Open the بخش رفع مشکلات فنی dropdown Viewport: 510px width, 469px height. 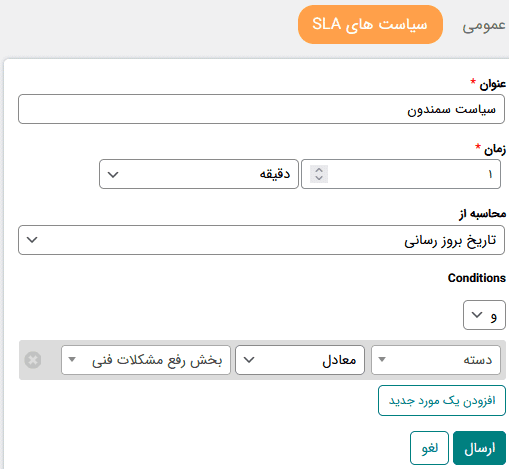coord(146,360)
